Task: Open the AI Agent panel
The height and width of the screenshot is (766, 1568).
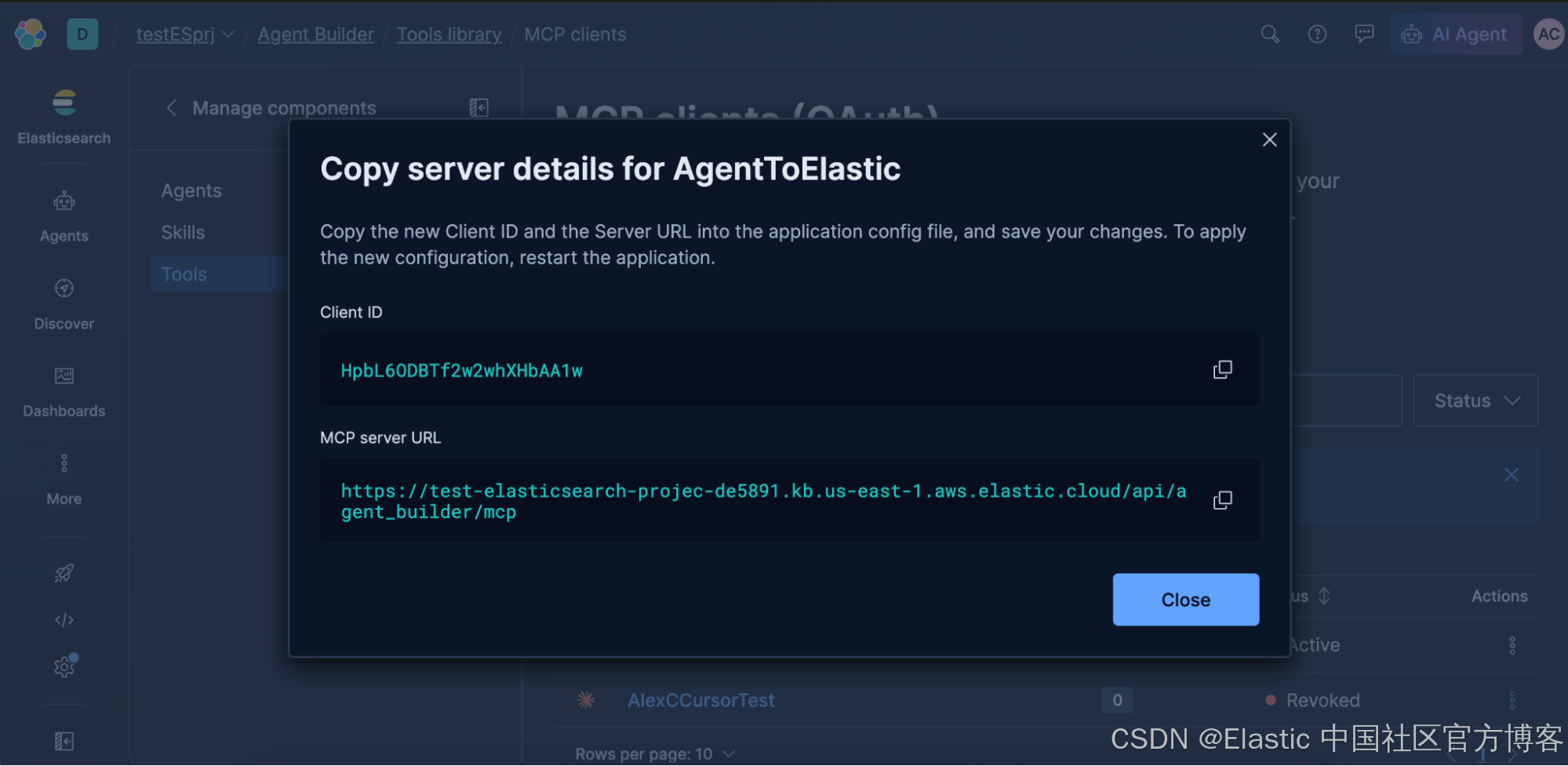Action: pos(1456,34)
